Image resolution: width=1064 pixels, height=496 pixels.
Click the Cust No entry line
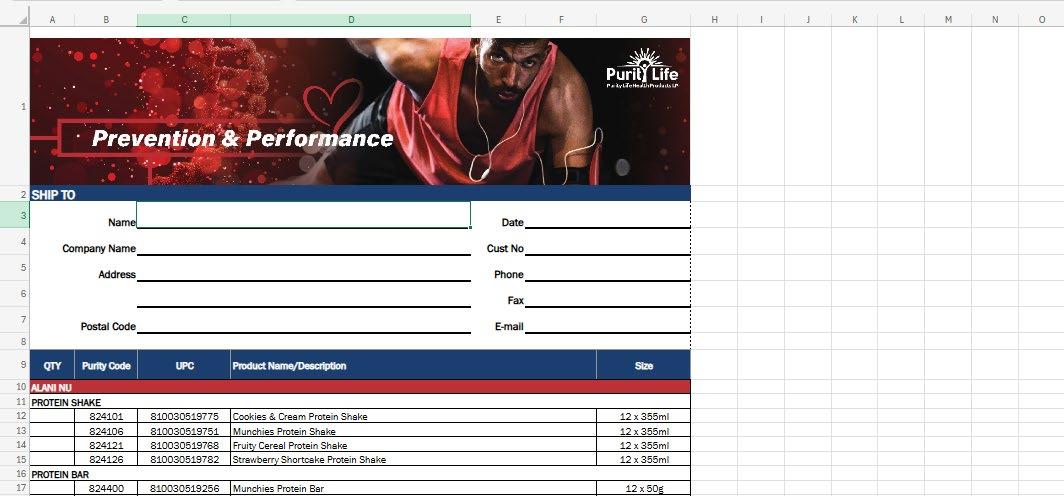tap(608, 242)
